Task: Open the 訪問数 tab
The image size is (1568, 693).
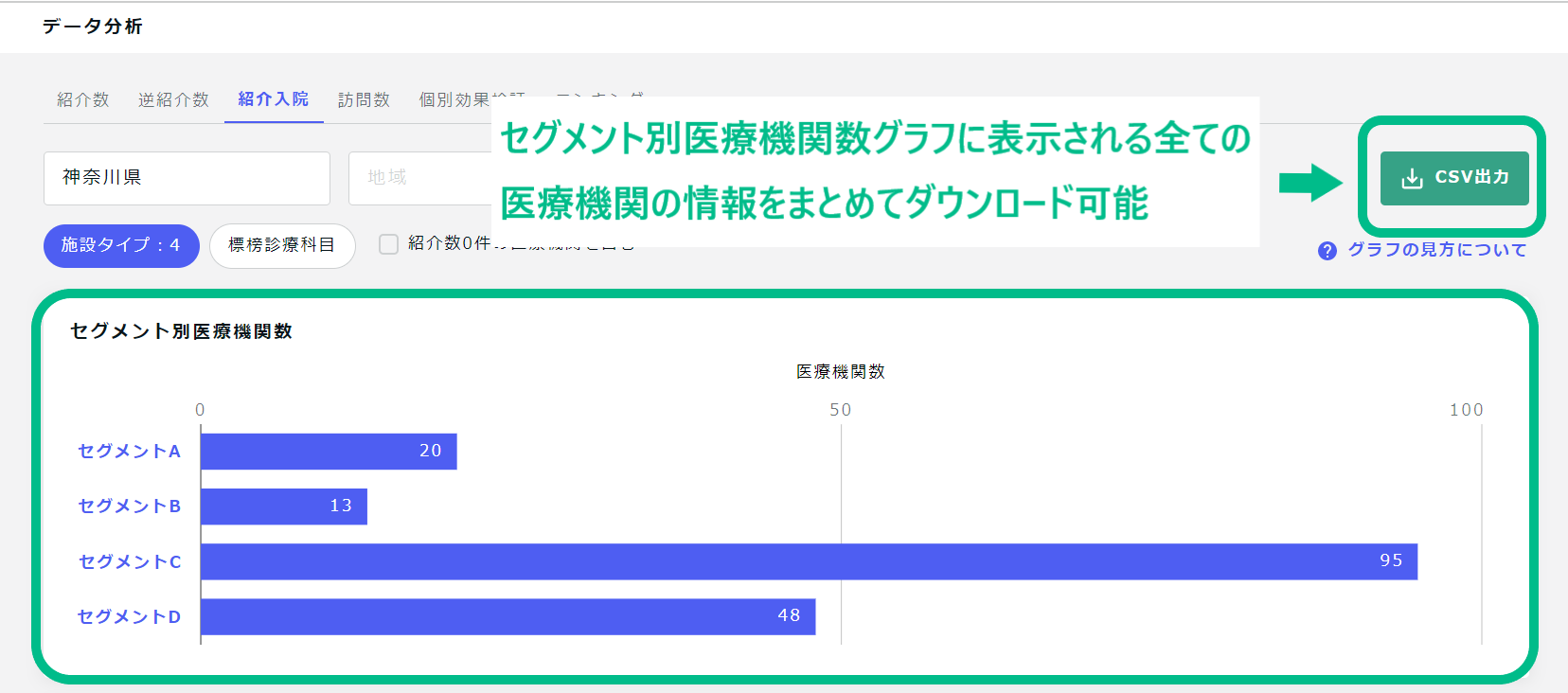Action: [364, 99]
